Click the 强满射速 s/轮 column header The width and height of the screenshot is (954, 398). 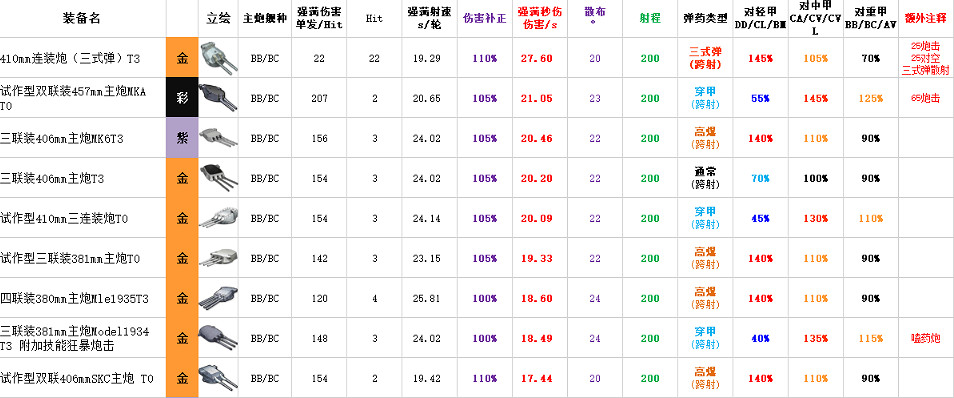tap(431, 18)
